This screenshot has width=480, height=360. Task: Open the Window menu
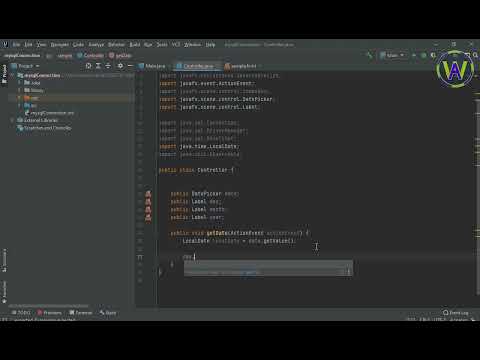point(193,44)
